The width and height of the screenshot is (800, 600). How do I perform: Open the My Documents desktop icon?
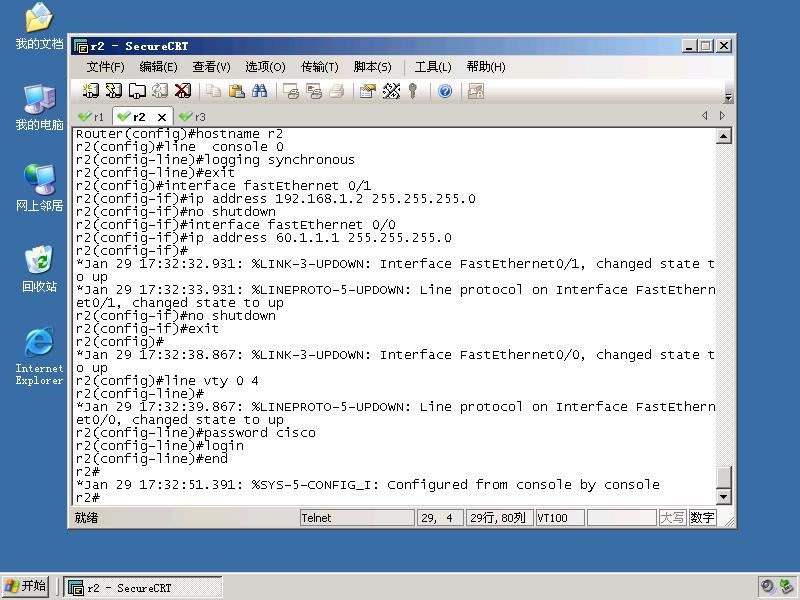click(39, 26)
